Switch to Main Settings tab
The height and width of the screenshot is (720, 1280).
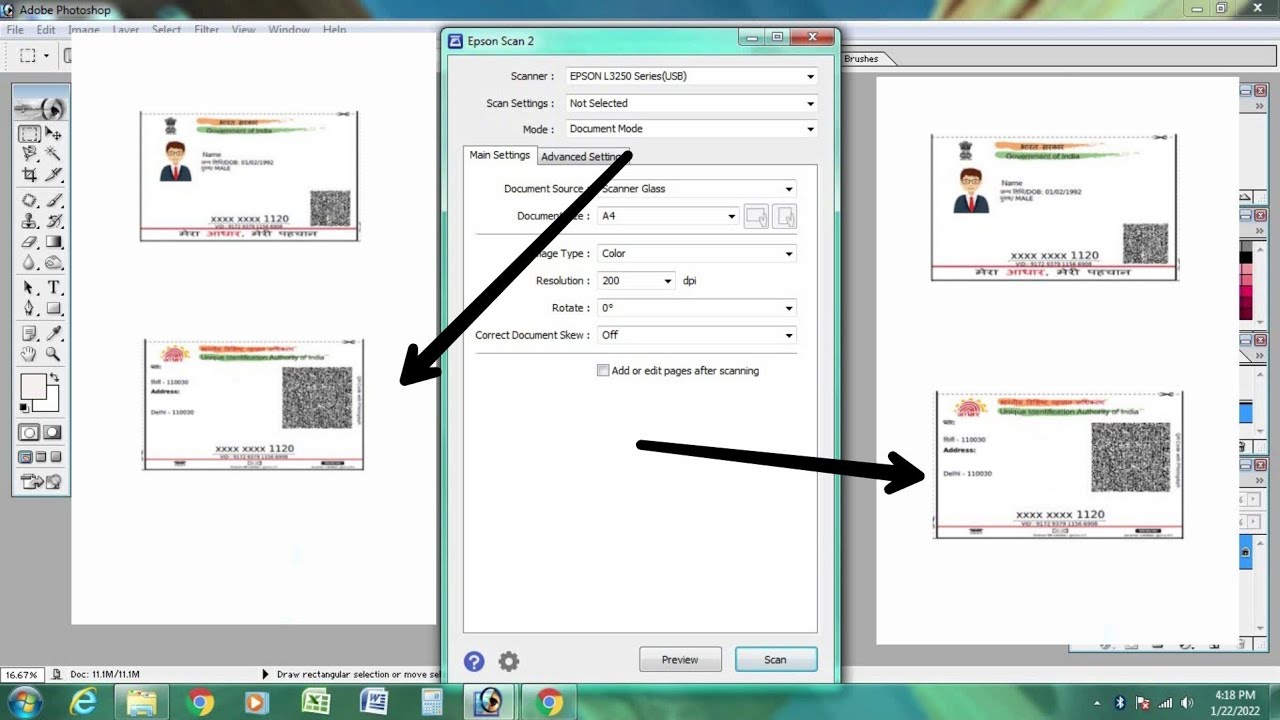[x=500, y=155]
